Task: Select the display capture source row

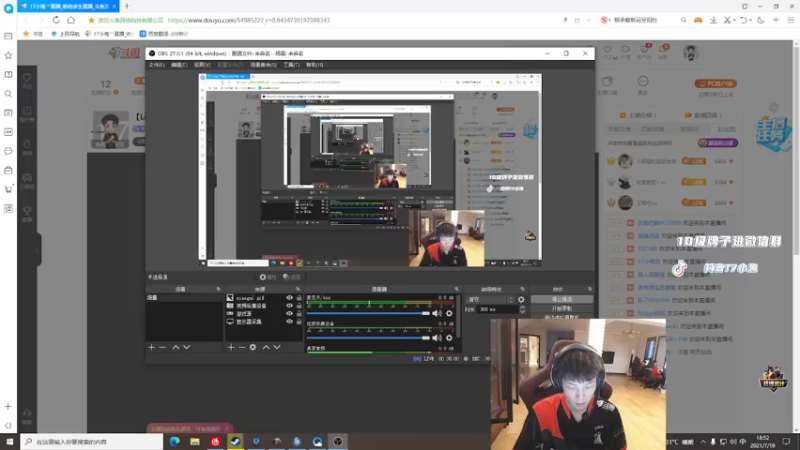Action: point(264,322)
